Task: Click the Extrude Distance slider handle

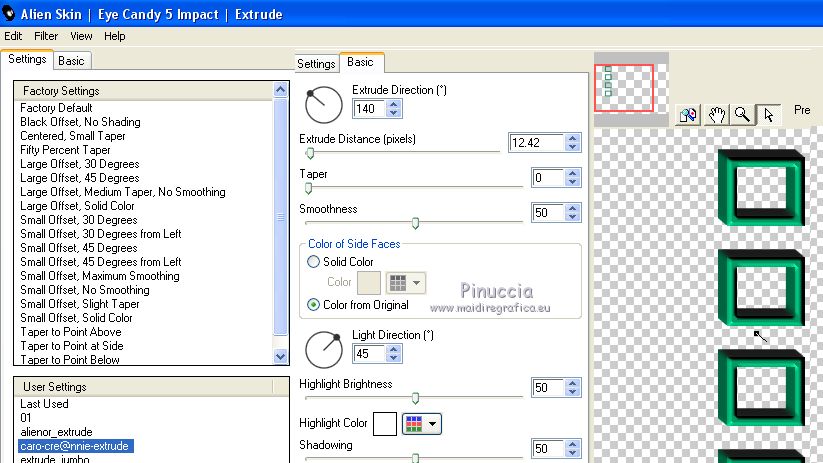Action: (x=310, y=153)
